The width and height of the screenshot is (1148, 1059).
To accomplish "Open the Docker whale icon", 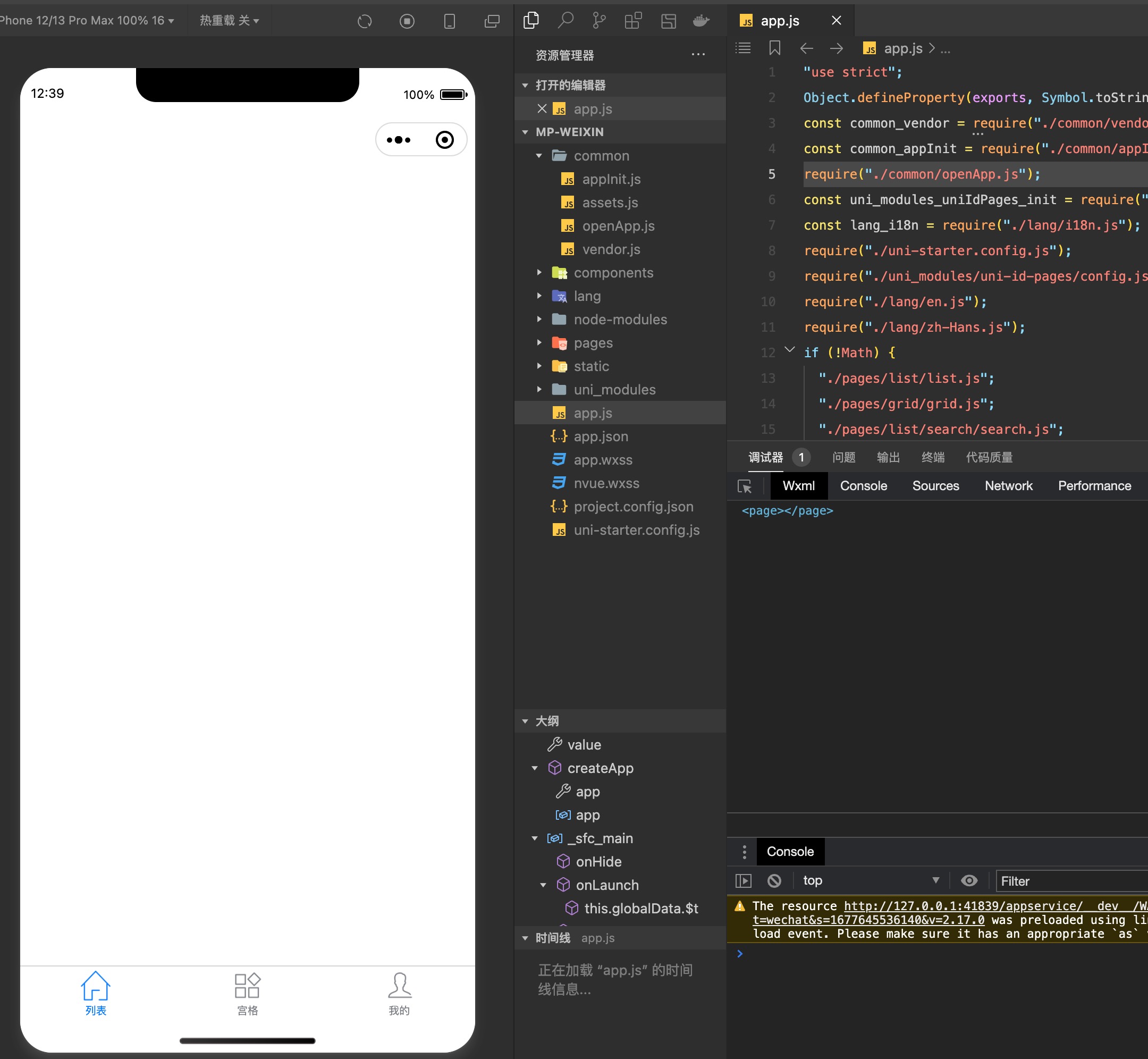I will click(x=701, y=21).
